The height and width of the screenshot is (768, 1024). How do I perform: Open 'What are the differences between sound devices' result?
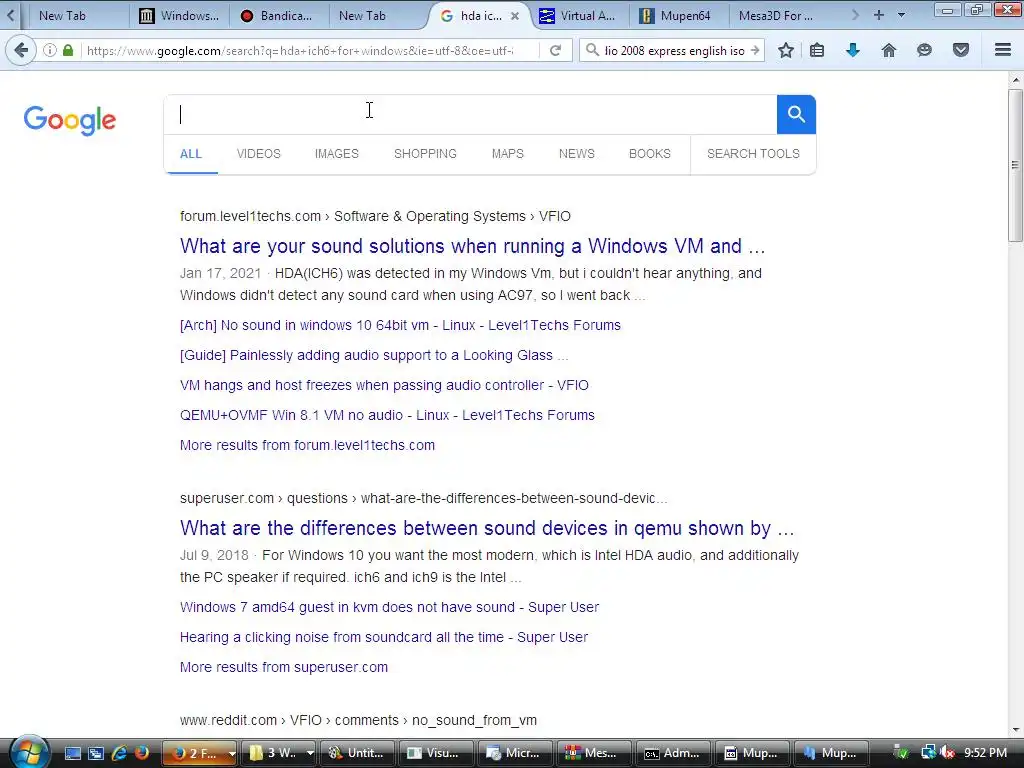(487, 528)
